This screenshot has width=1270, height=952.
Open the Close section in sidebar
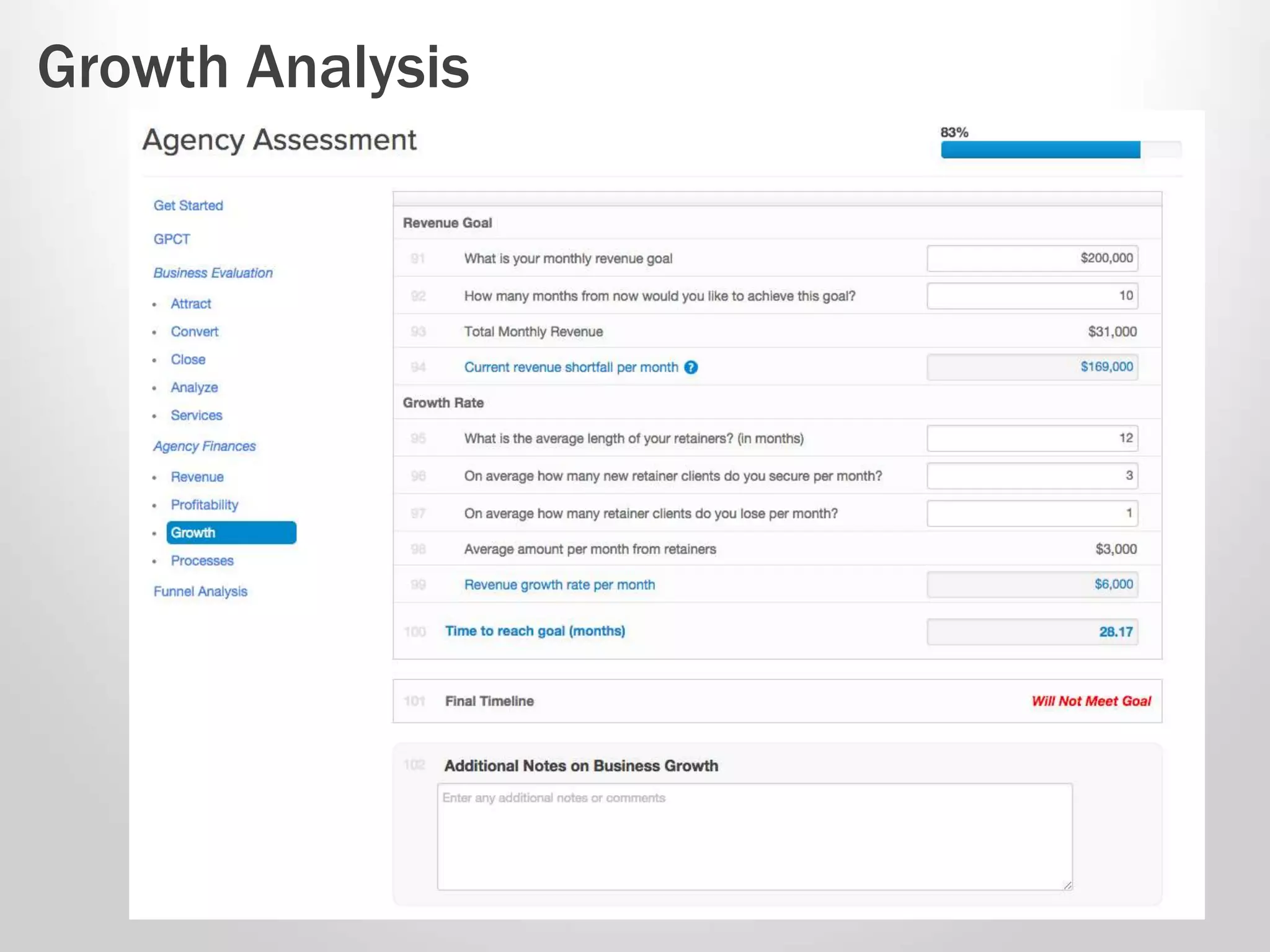(188, 359)
